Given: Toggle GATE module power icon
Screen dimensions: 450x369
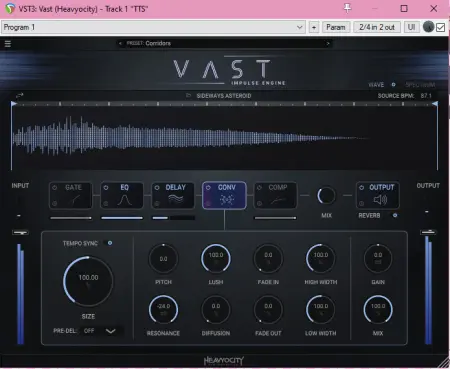Looking at the screenshot, I should pos(55,188).
